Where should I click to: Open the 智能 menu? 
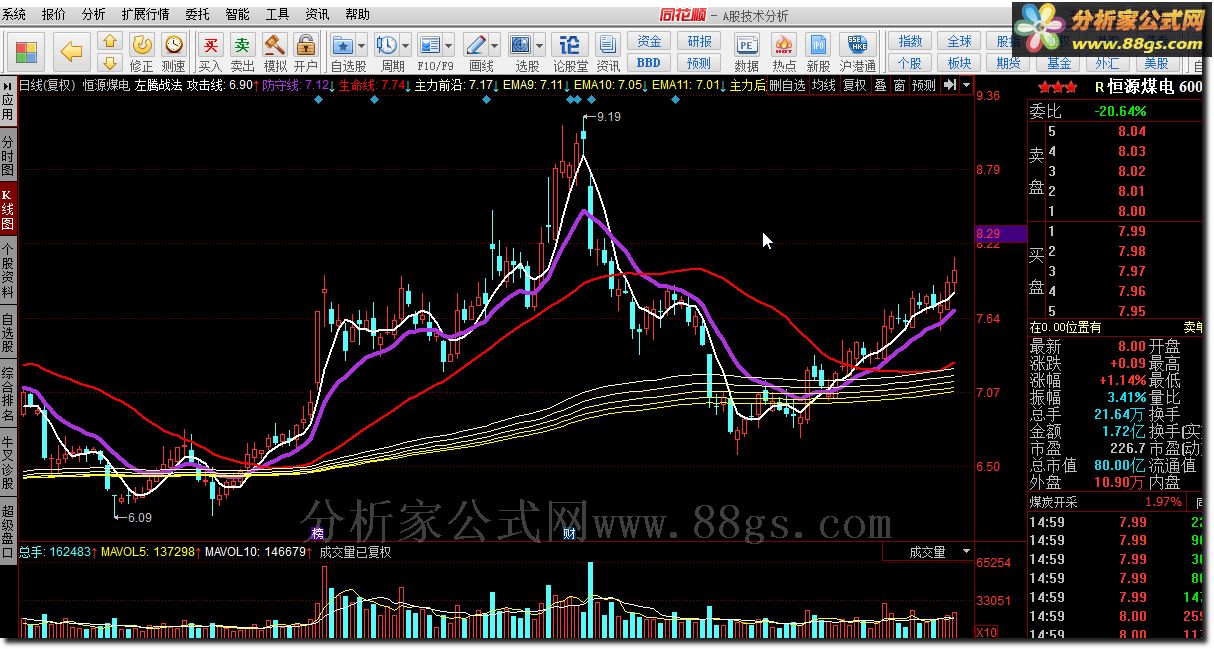tap(237, 15)
